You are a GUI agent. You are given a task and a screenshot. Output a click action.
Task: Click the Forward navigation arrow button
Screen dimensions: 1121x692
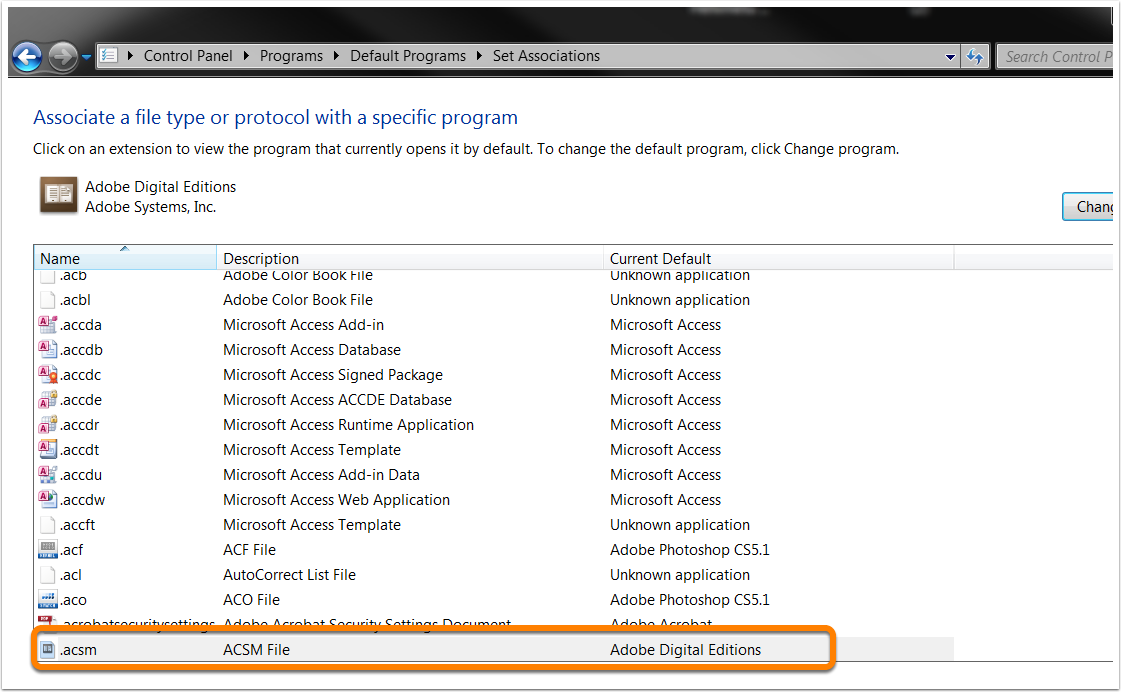tap(63, 56)
